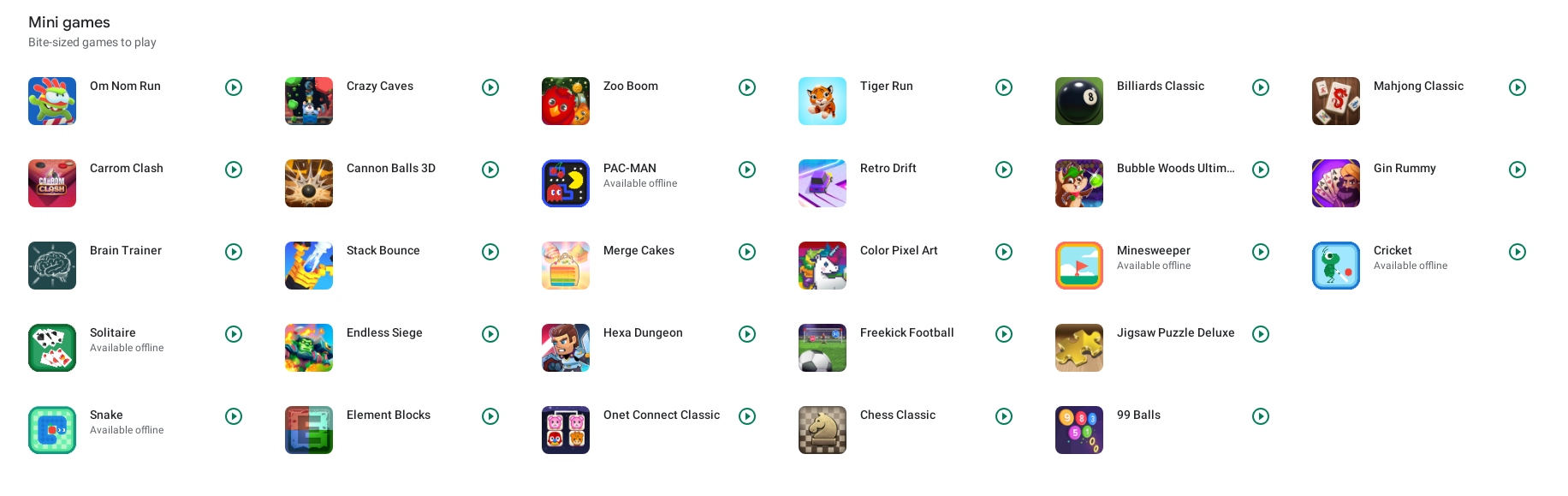
Task: Click the Snake game thumbnail
Action: click(52, 430)
